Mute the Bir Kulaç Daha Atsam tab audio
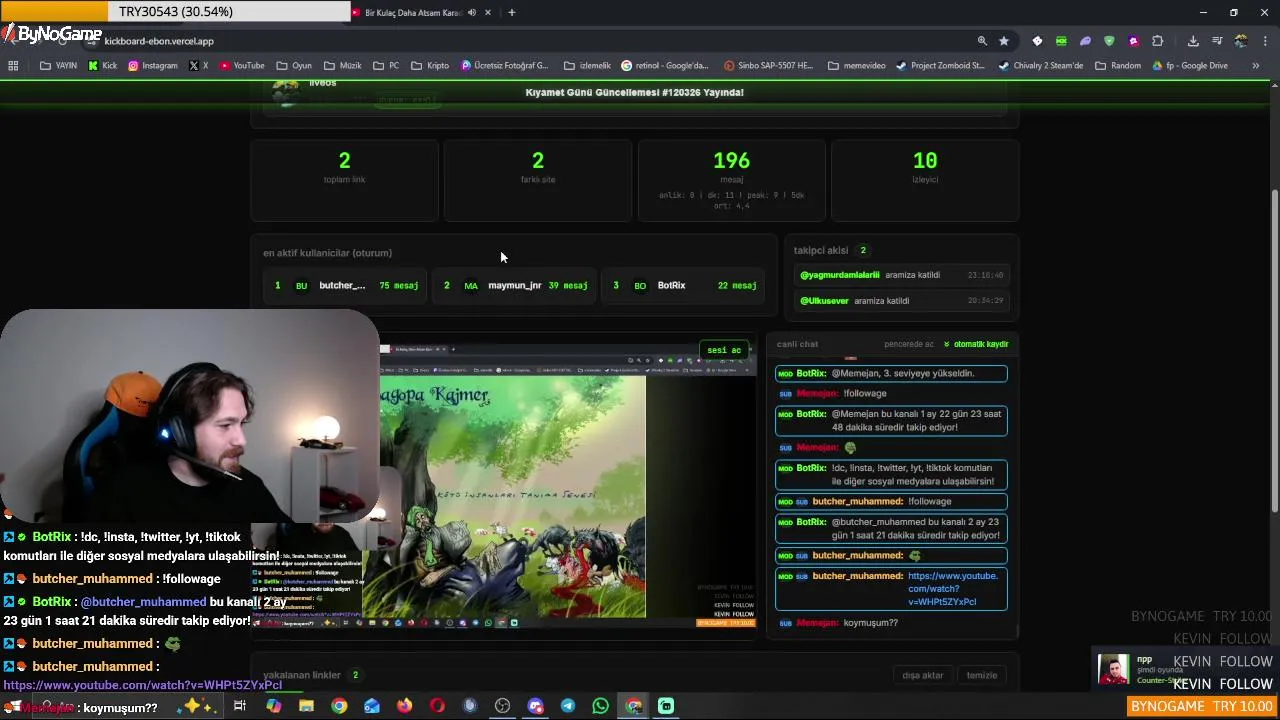 point(471,13)
